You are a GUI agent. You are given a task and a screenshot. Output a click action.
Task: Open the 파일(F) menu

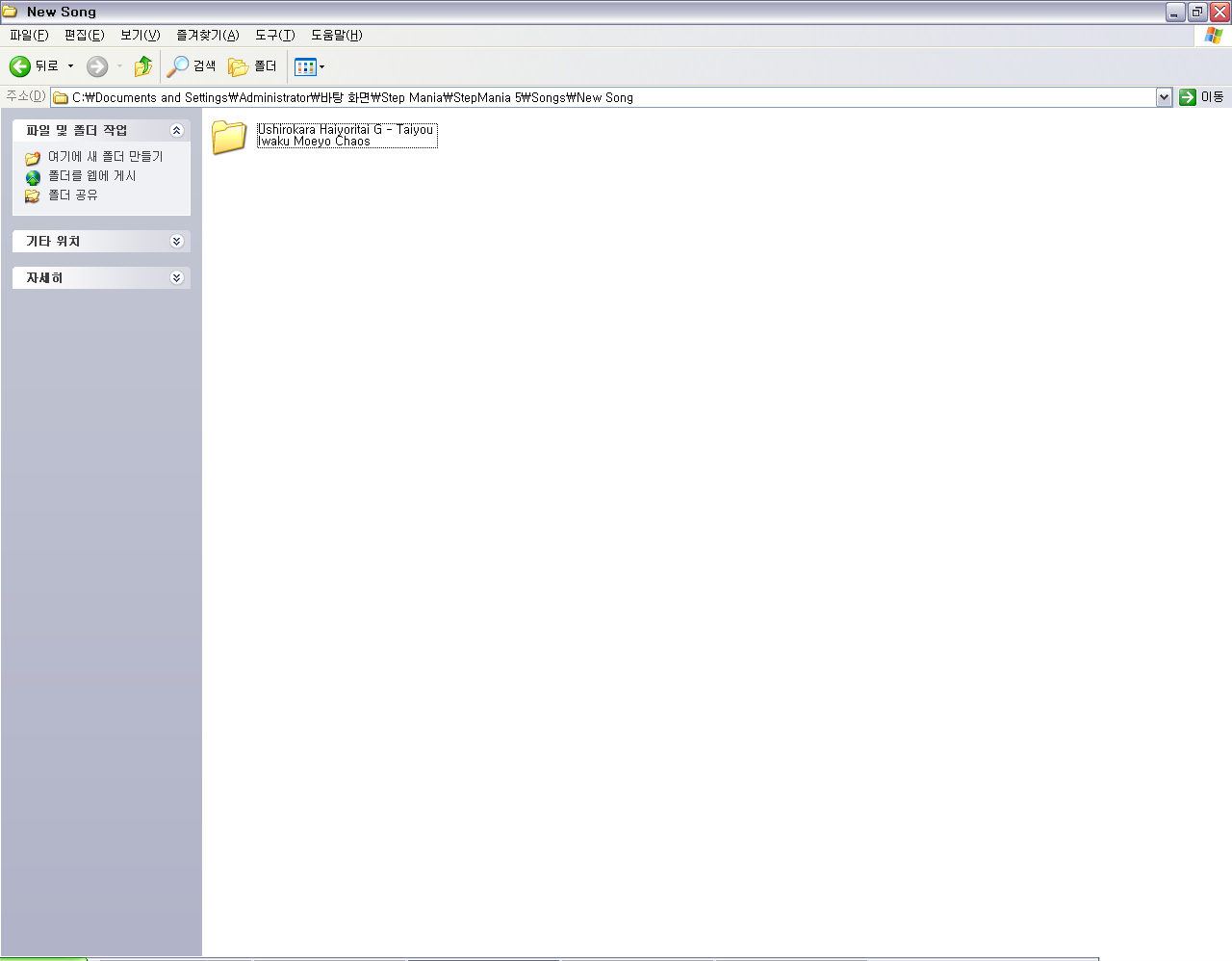(x=29, y=35)
